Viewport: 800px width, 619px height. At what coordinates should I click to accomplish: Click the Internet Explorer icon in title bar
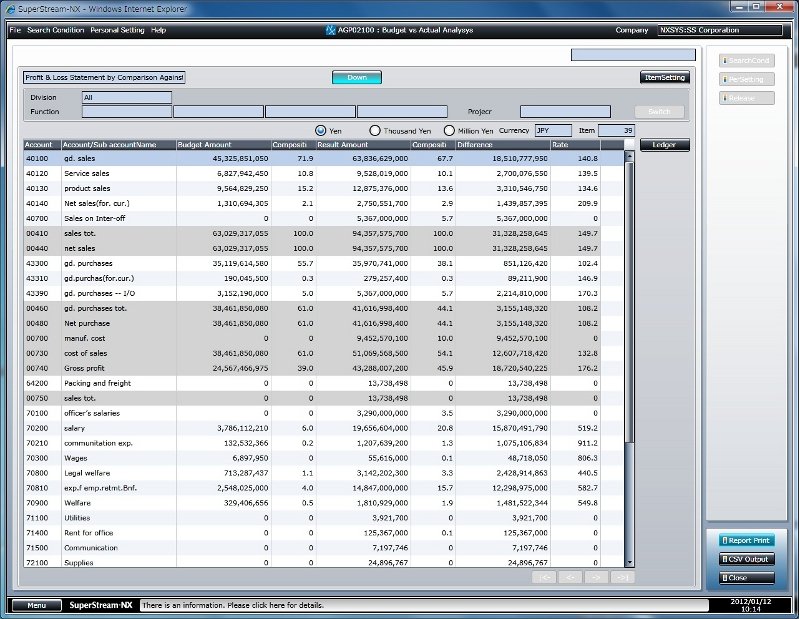pos(10,9)
